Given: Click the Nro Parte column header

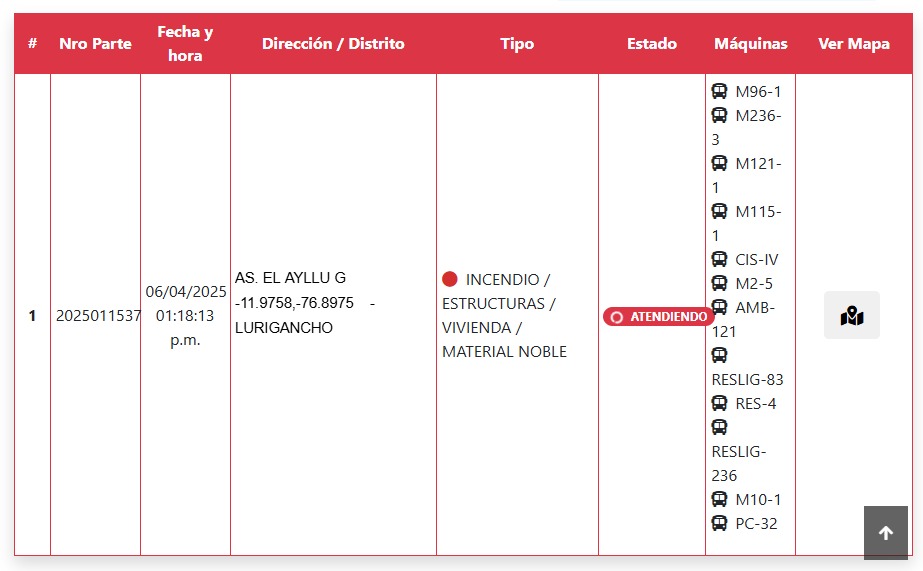Looking at the screenshot, I should [95, 44].
